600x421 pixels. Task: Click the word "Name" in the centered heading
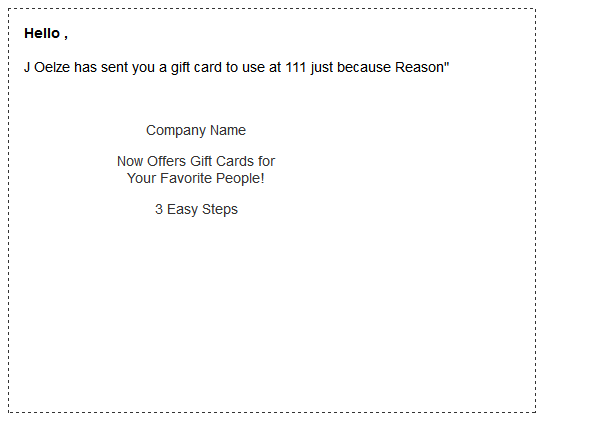[228, 131]
